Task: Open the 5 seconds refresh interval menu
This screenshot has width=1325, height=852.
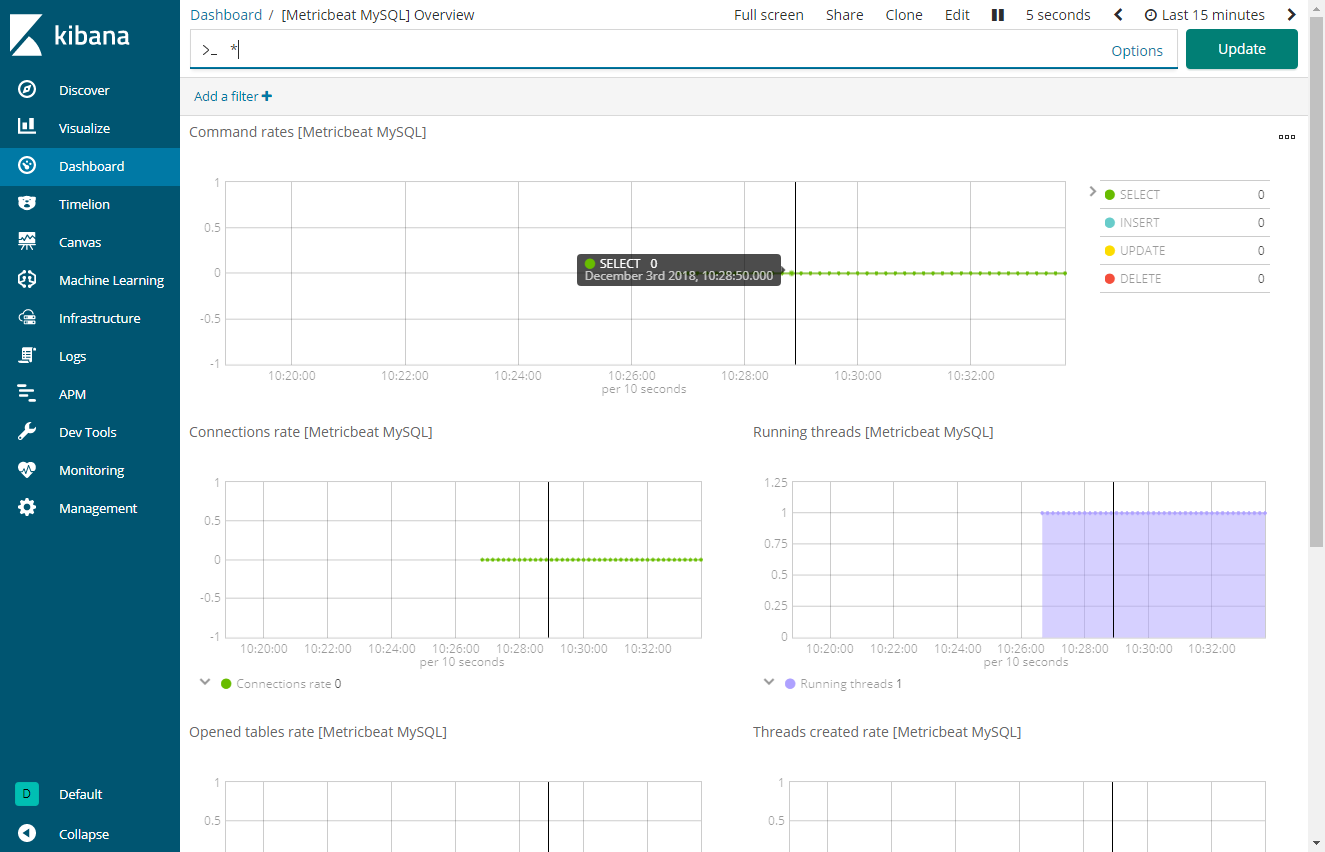Action: point(1058,15)
